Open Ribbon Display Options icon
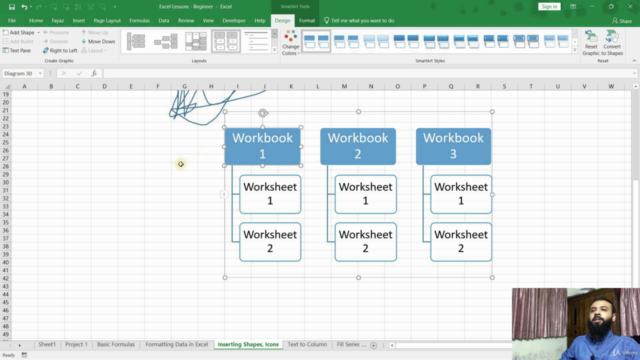Screen dimensions: 640x360 (x=573, y=7)
